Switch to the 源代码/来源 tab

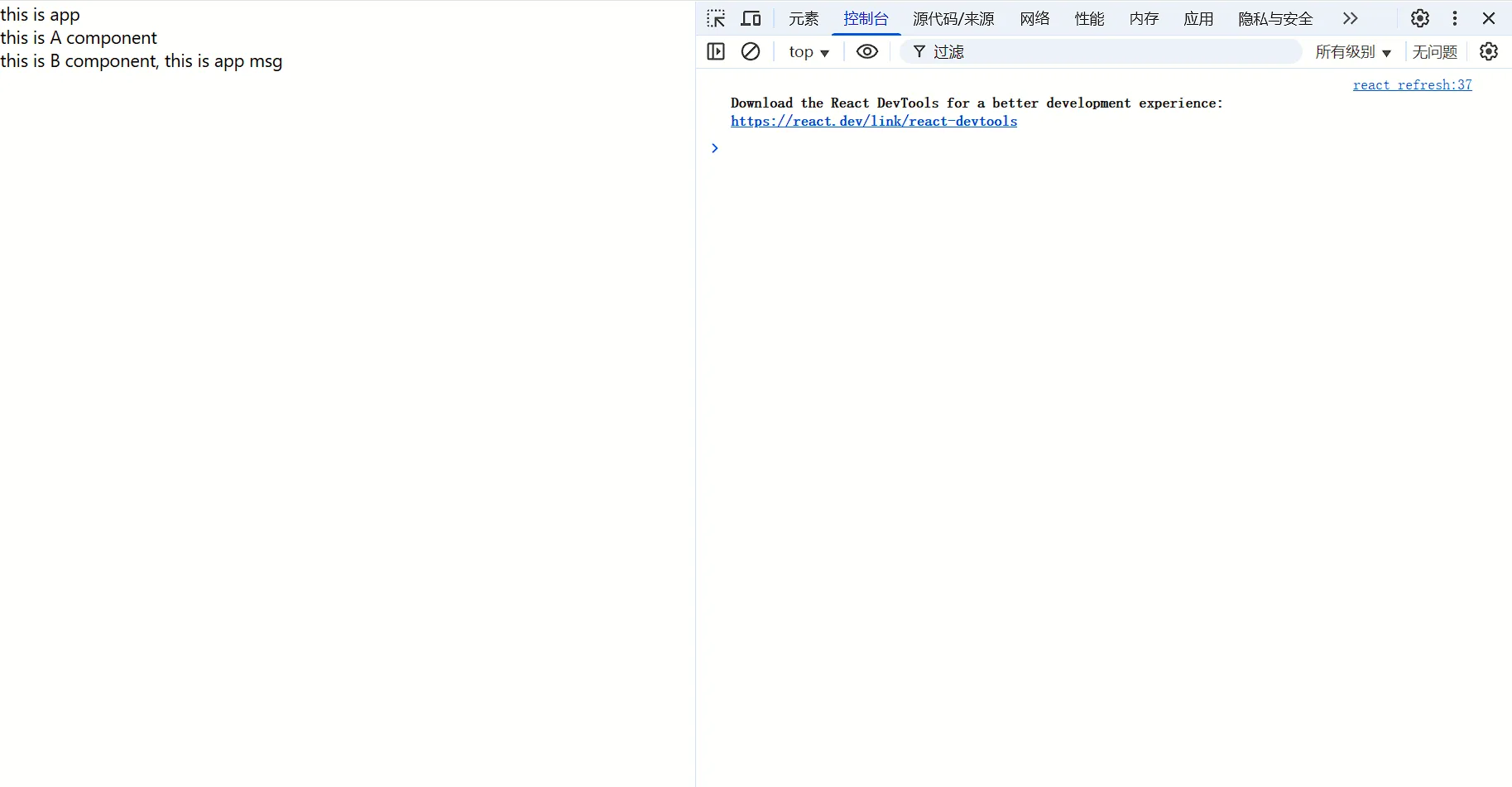pyautogui.click(x=953, y=19)
